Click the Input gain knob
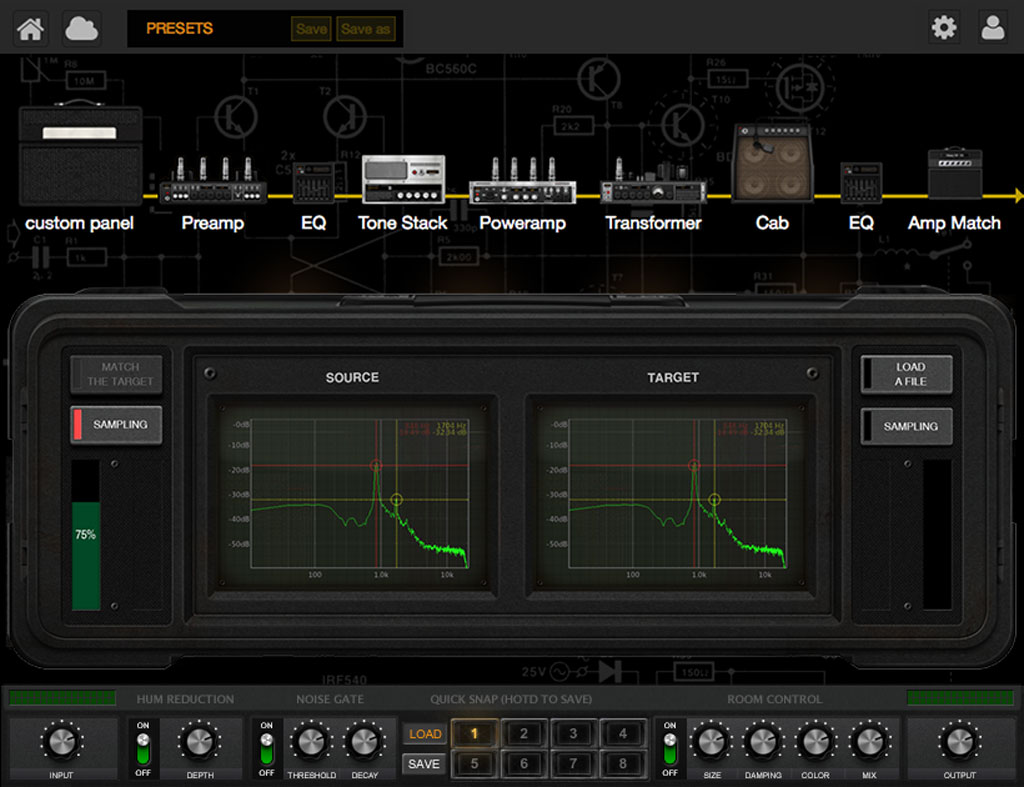1024x787 pixels. click(61, 742)
